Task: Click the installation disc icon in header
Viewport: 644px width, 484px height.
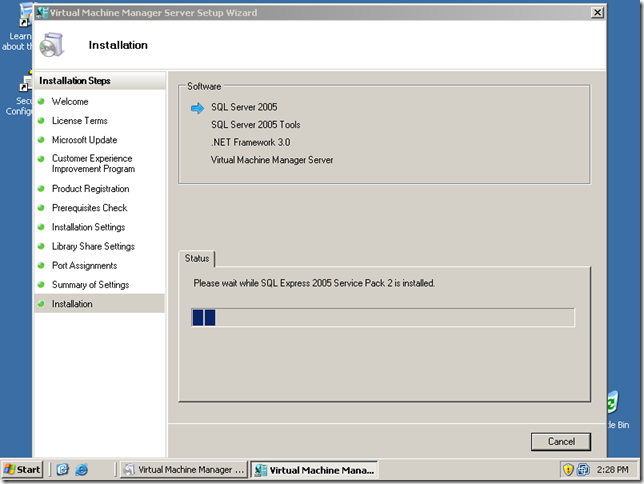Action: tap(52, 45)
